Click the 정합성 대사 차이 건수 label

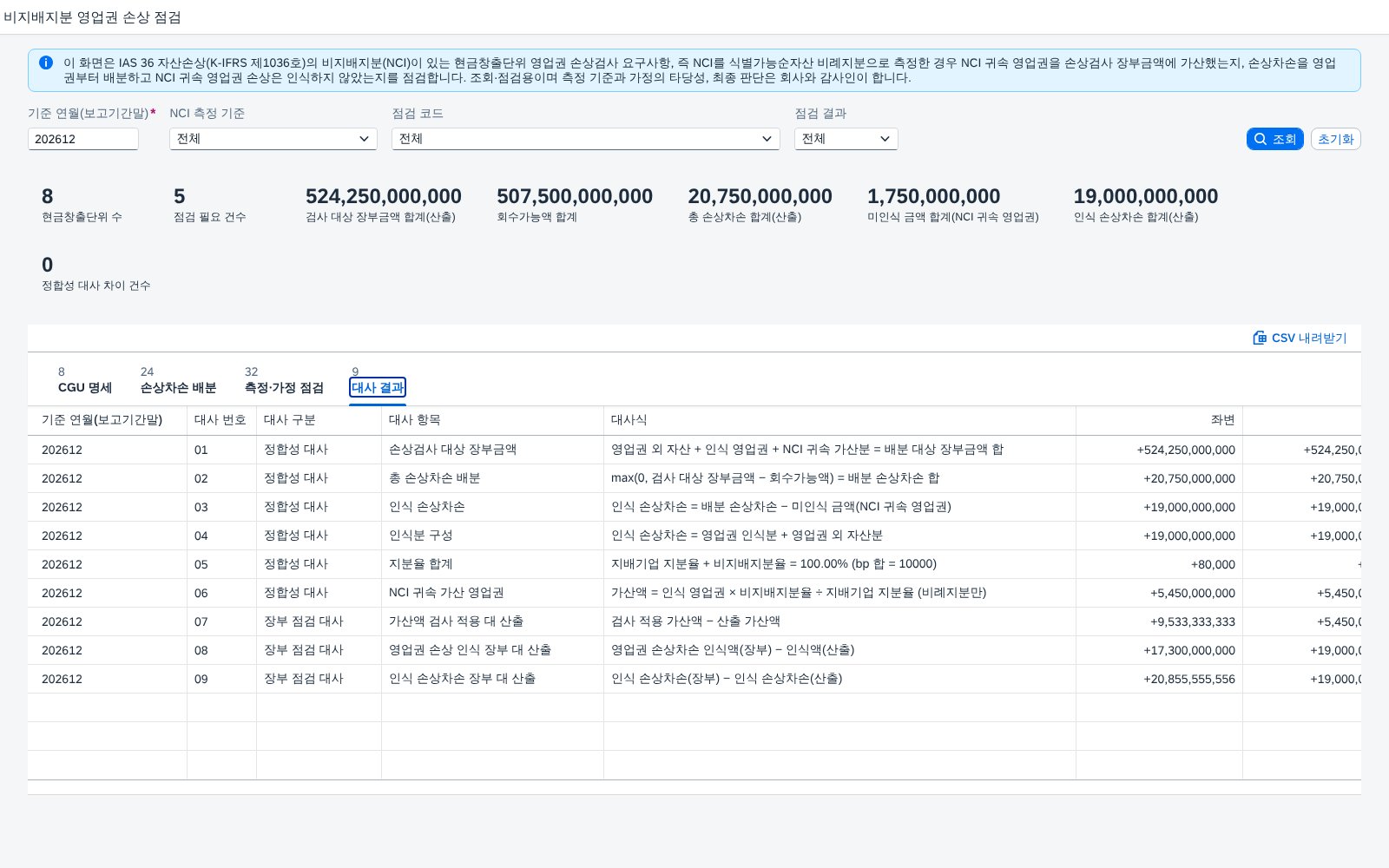[96, 286]
